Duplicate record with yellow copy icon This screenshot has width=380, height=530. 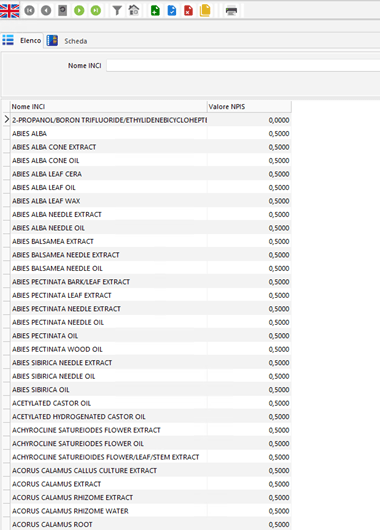205,11
